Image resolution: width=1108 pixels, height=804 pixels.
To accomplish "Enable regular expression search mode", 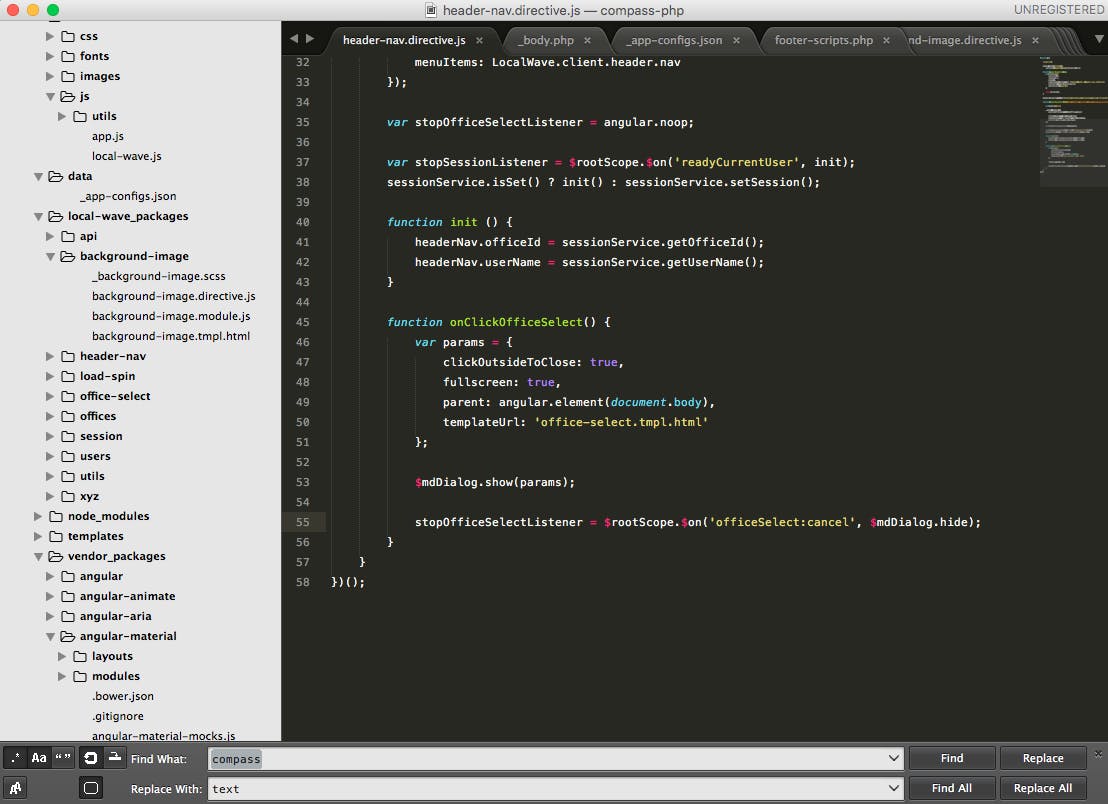I will 14,758.
